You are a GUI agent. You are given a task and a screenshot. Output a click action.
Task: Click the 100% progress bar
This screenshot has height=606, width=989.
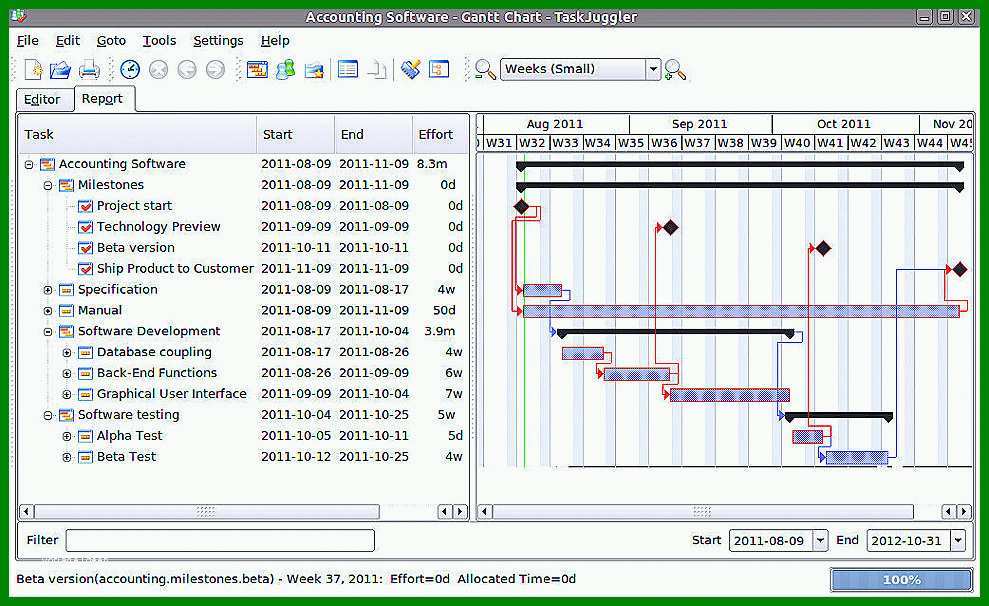(x=901, y=580)
